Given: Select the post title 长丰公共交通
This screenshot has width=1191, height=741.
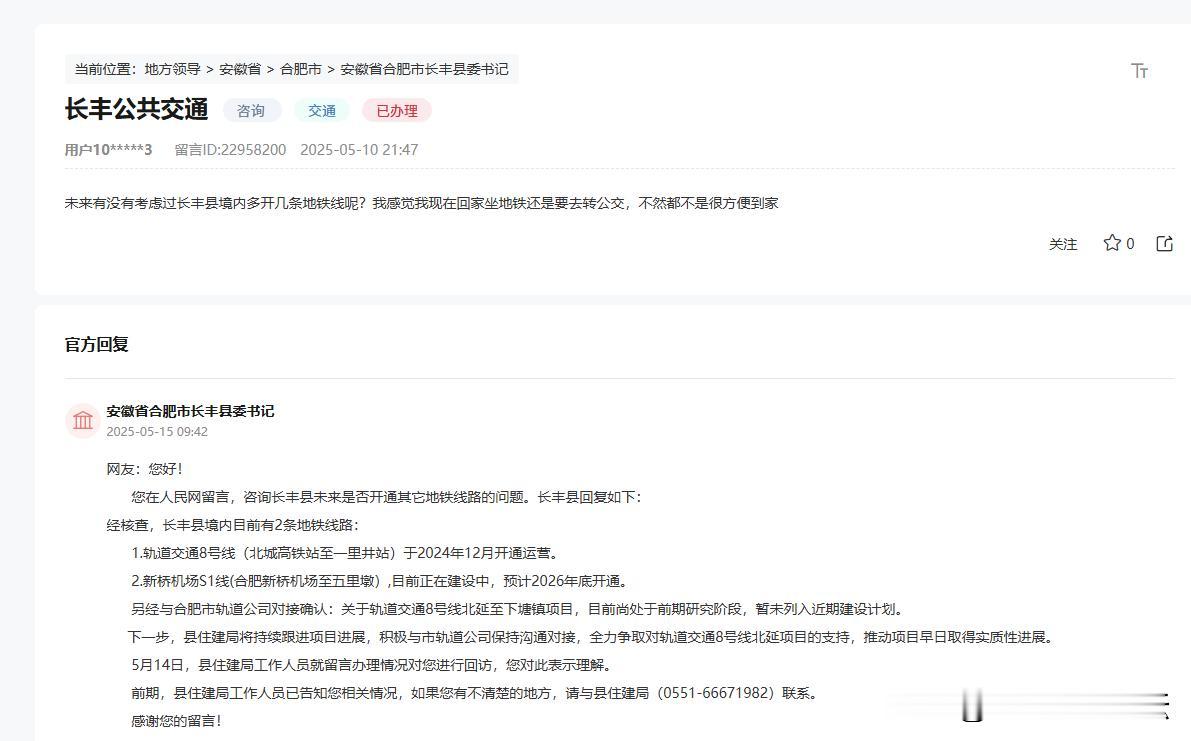Looking at the screenshot, I should click(137, 109).
